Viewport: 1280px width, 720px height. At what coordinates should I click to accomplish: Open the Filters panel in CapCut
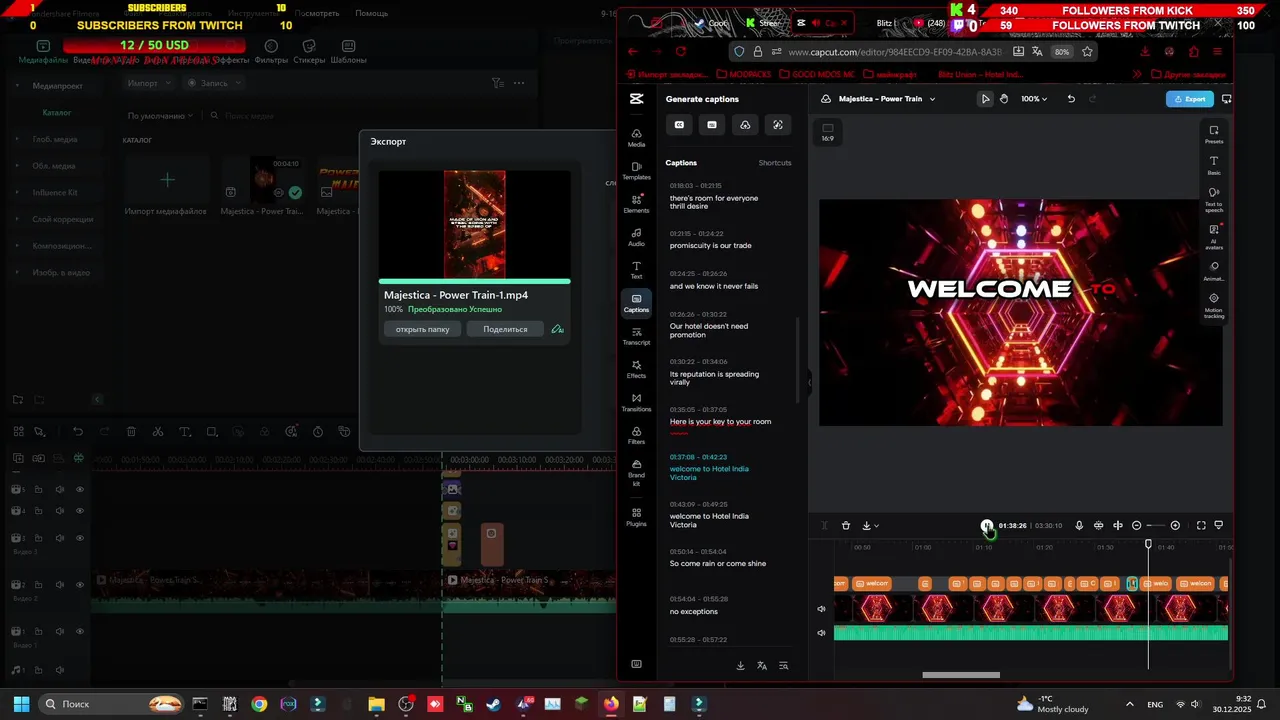point(636,435)
